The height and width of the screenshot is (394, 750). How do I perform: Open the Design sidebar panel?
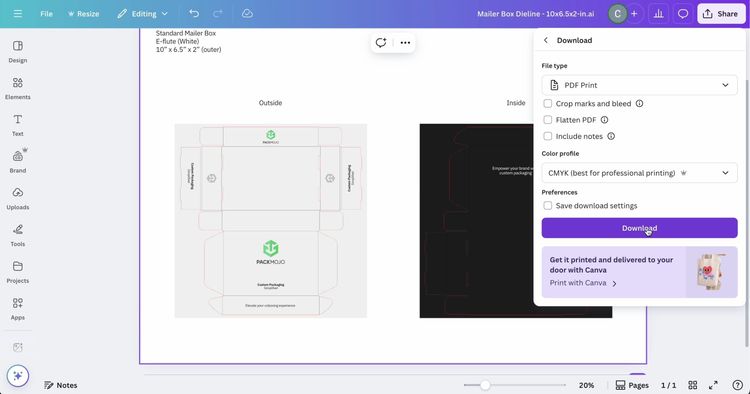(18, 52)
